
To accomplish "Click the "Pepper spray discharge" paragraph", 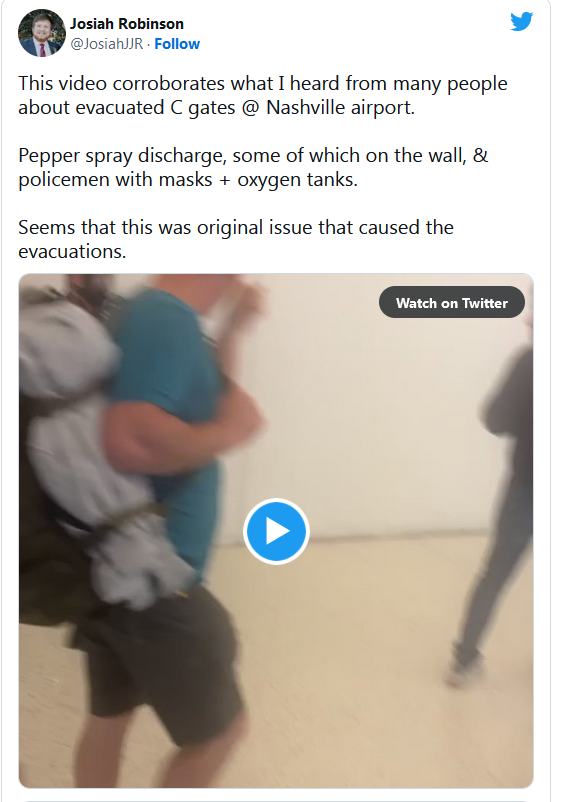I will [253, 168].
